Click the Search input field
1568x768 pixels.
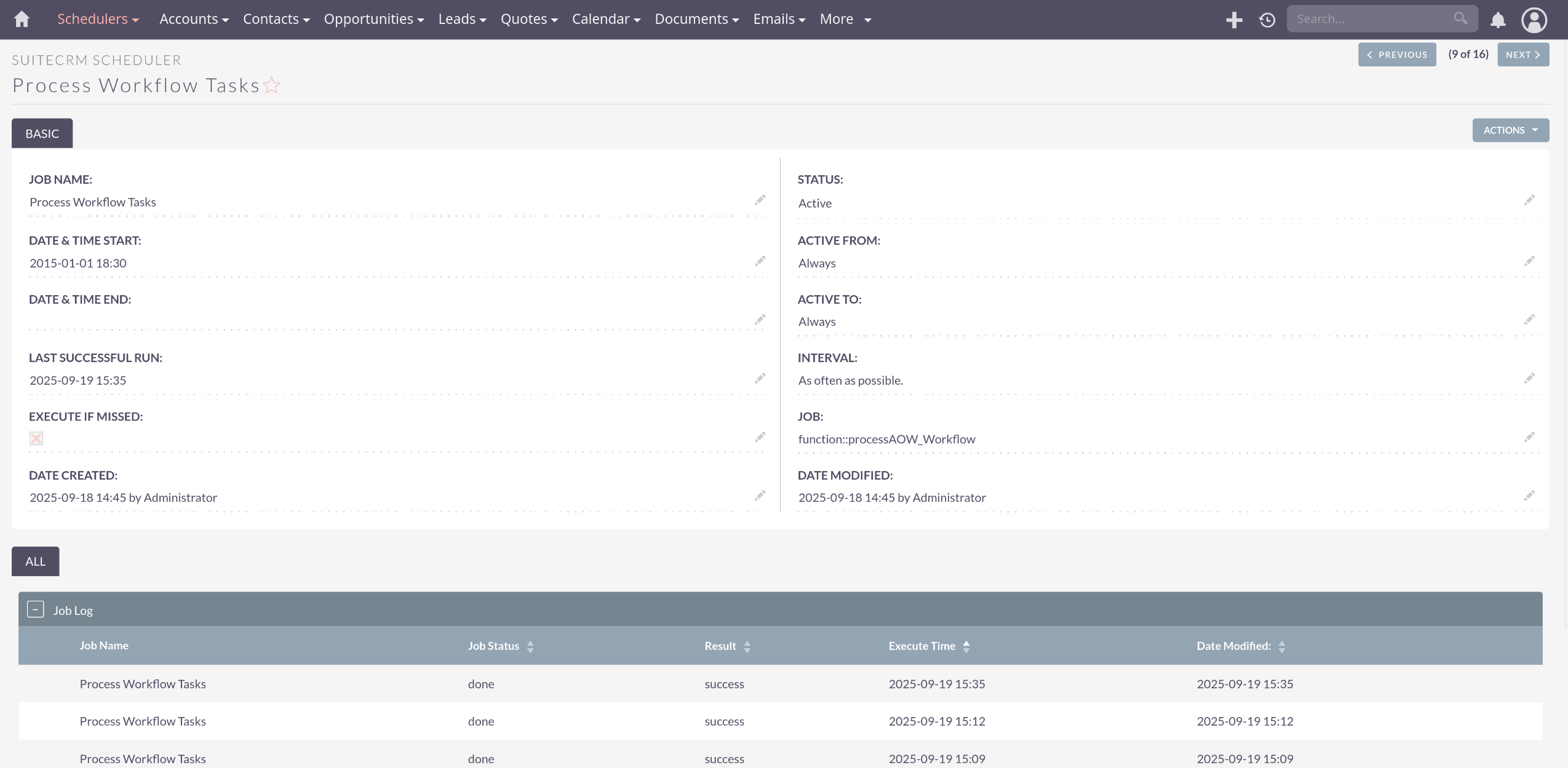pos(1372,19)
